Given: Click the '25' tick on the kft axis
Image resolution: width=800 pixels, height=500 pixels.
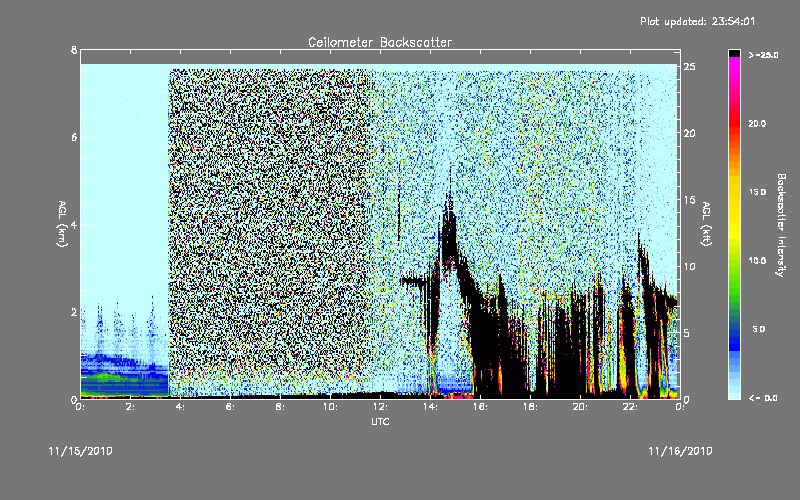Looking at the screenshot, I should coord(690,67).
